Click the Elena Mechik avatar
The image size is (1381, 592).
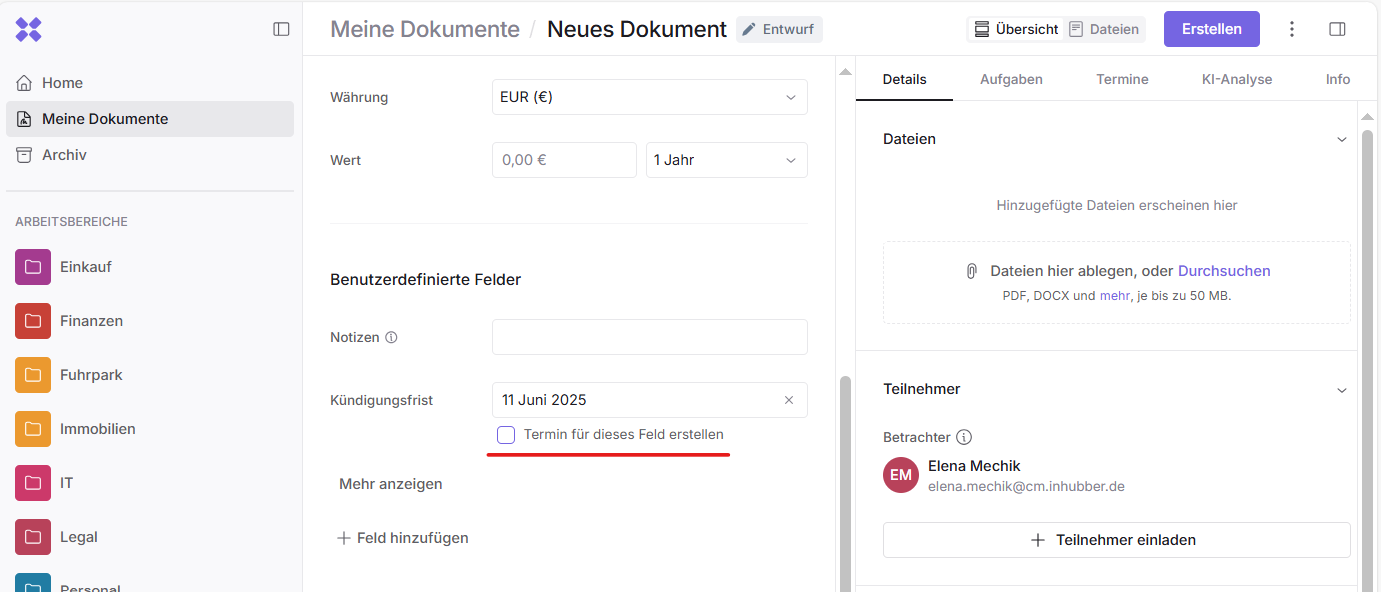pyautogui.click(x=901, y=475)
